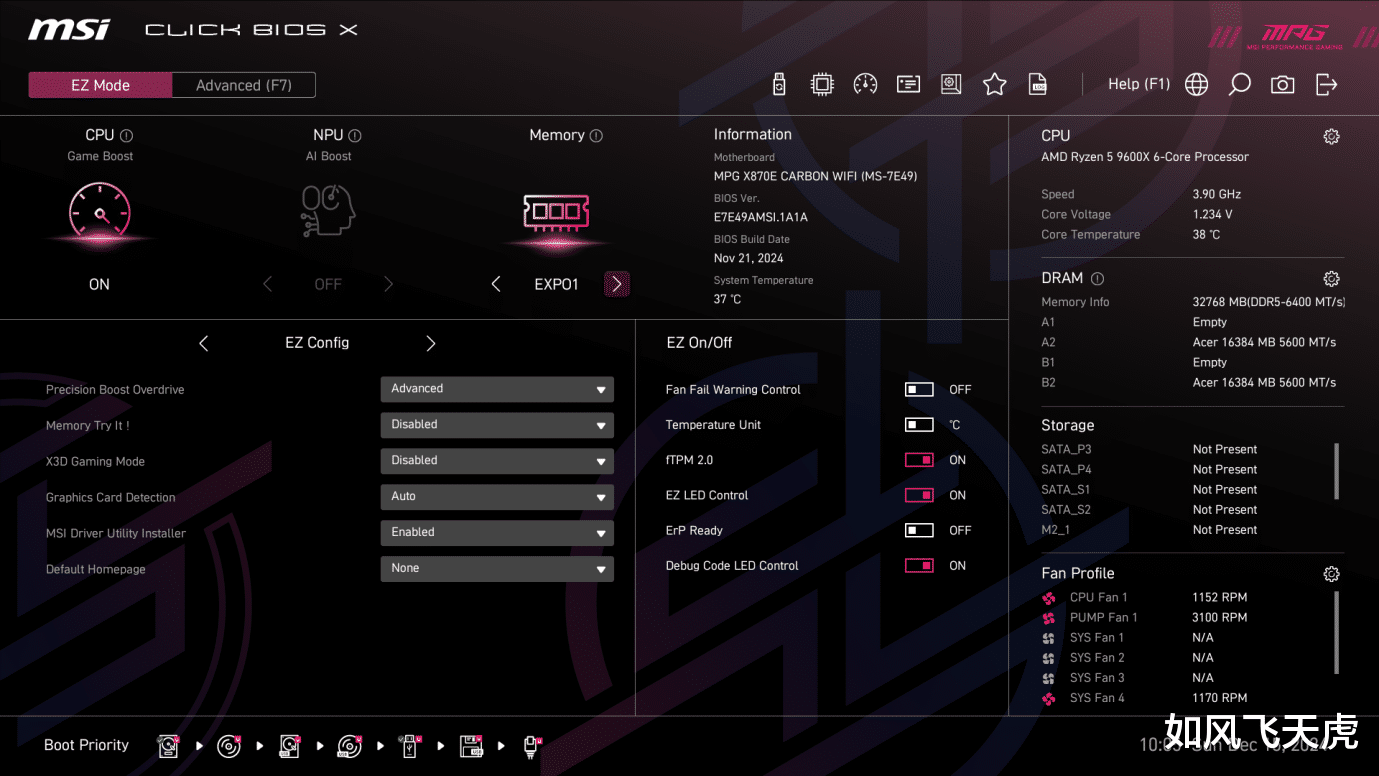Click the info icon beside Memory
The width and height of the screenshot is (1379, 776).
coord(596,136)
